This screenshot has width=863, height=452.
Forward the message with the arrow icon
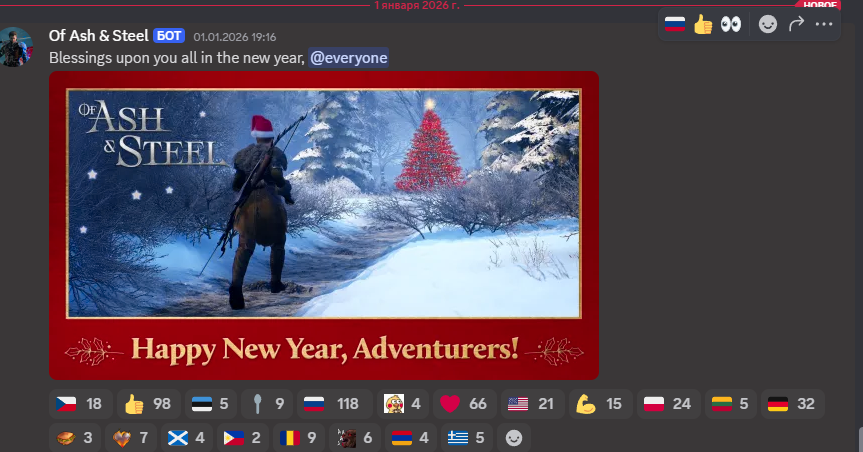tap(796, 24)
